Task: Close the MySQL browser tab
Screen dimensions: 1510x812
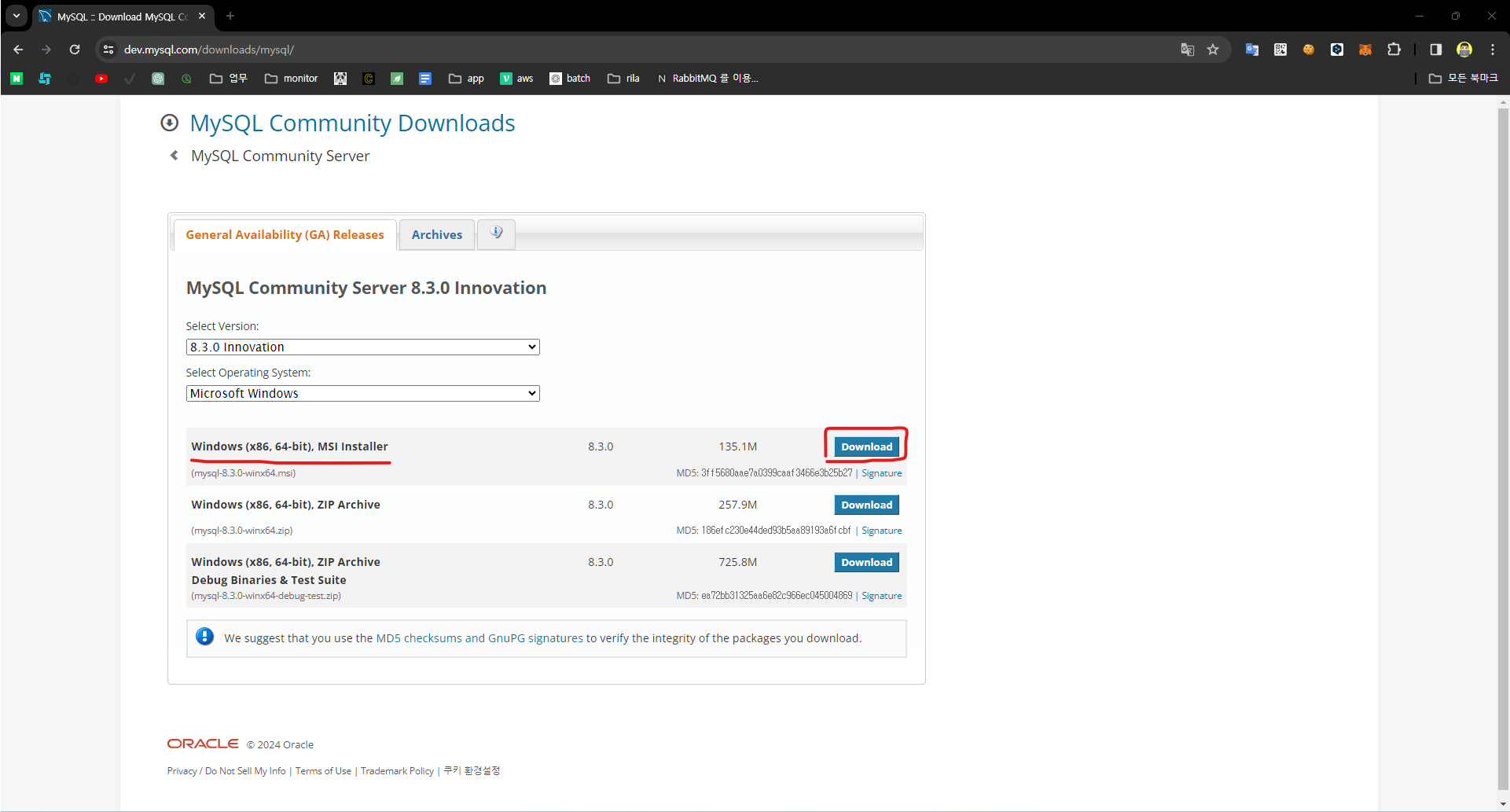Action: click(x=202, y=16)
